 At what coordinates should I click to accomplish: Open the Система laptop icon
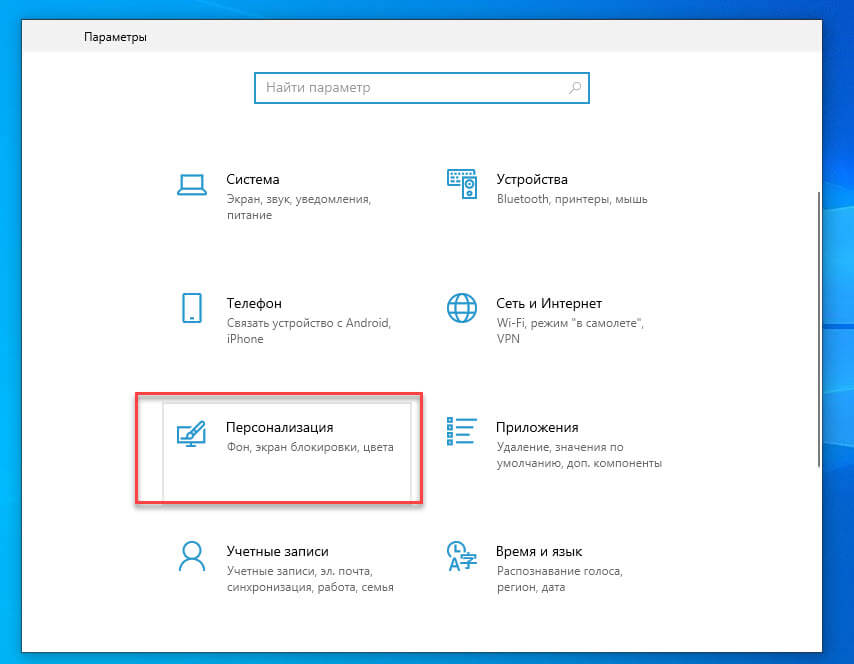click(192, 185)
